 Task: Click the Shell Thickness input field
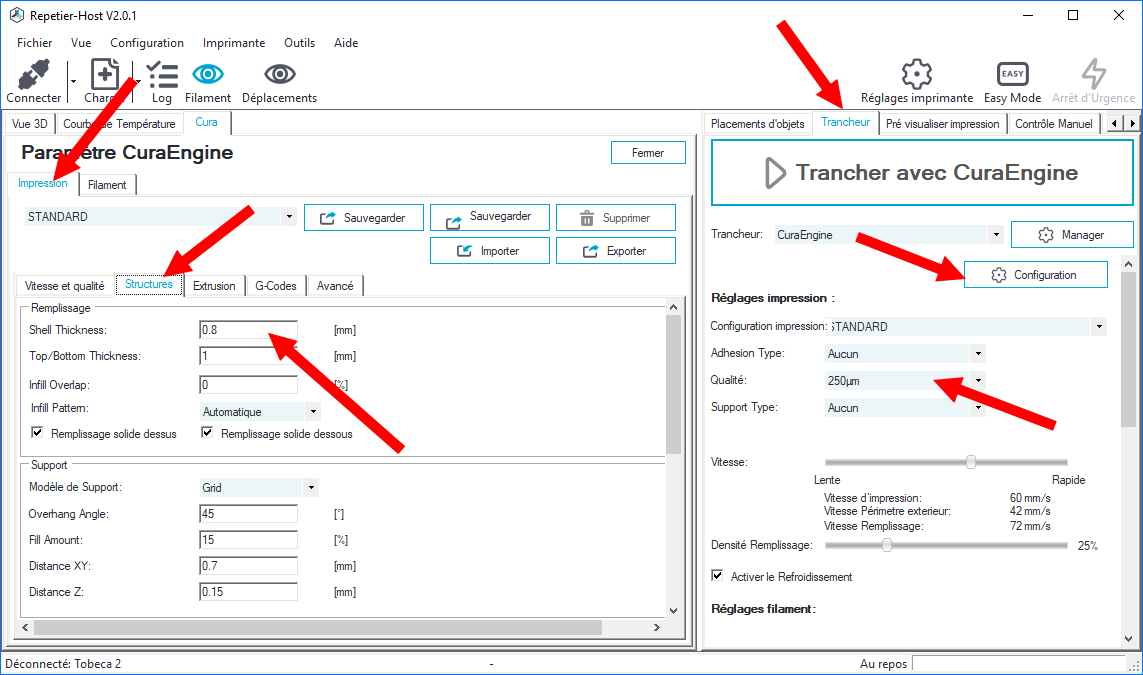pyautogui.click(x=248, y=330)
